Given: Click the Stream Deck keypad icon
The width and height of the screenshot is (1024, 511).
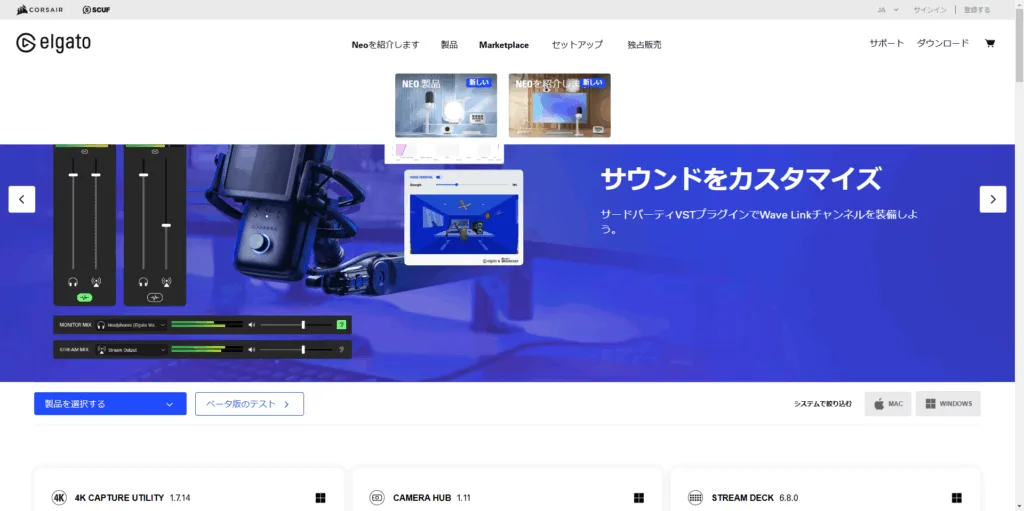Looking at the screenshot, I should coord(695,498).
